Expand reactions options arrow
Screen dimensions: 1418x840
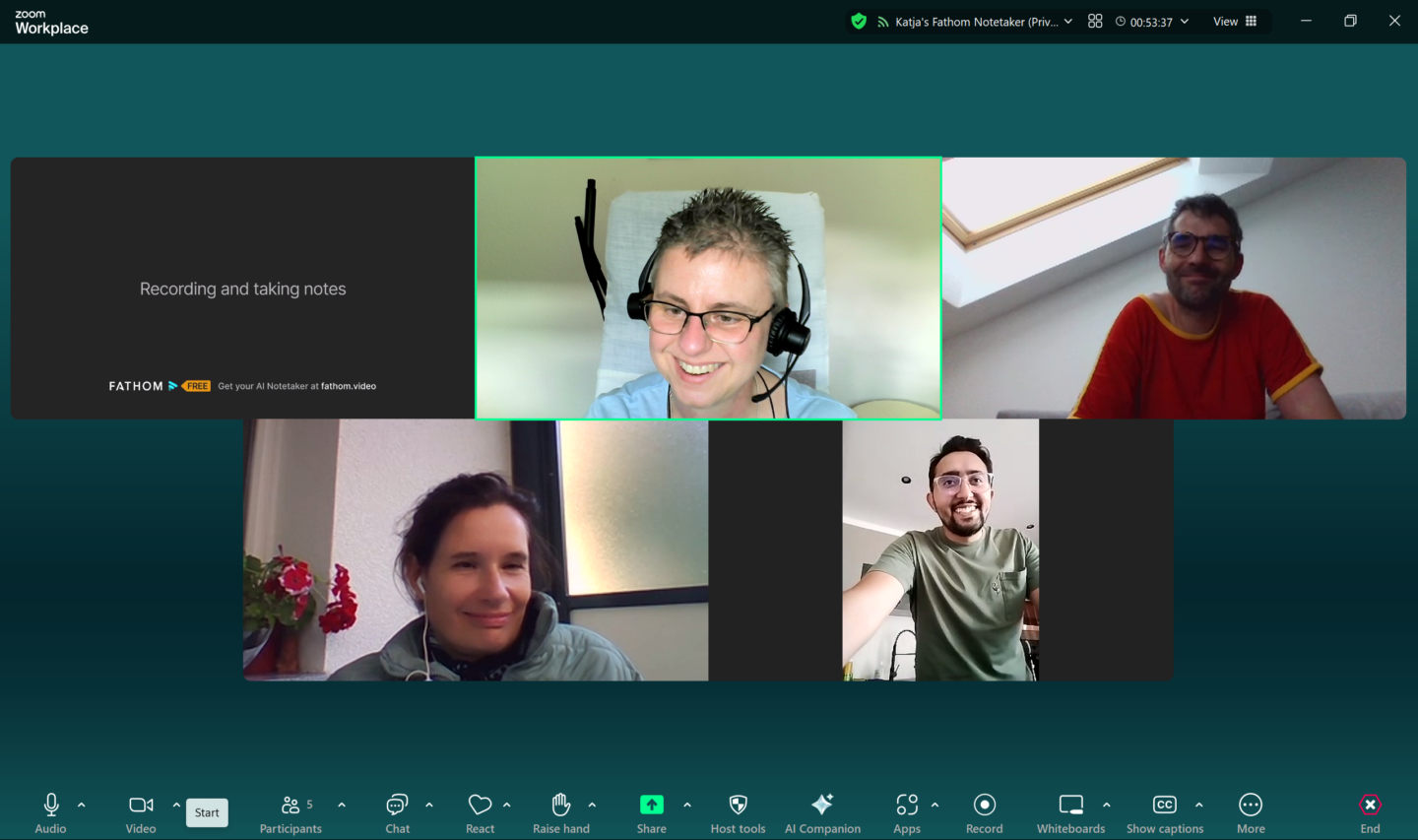507,805
